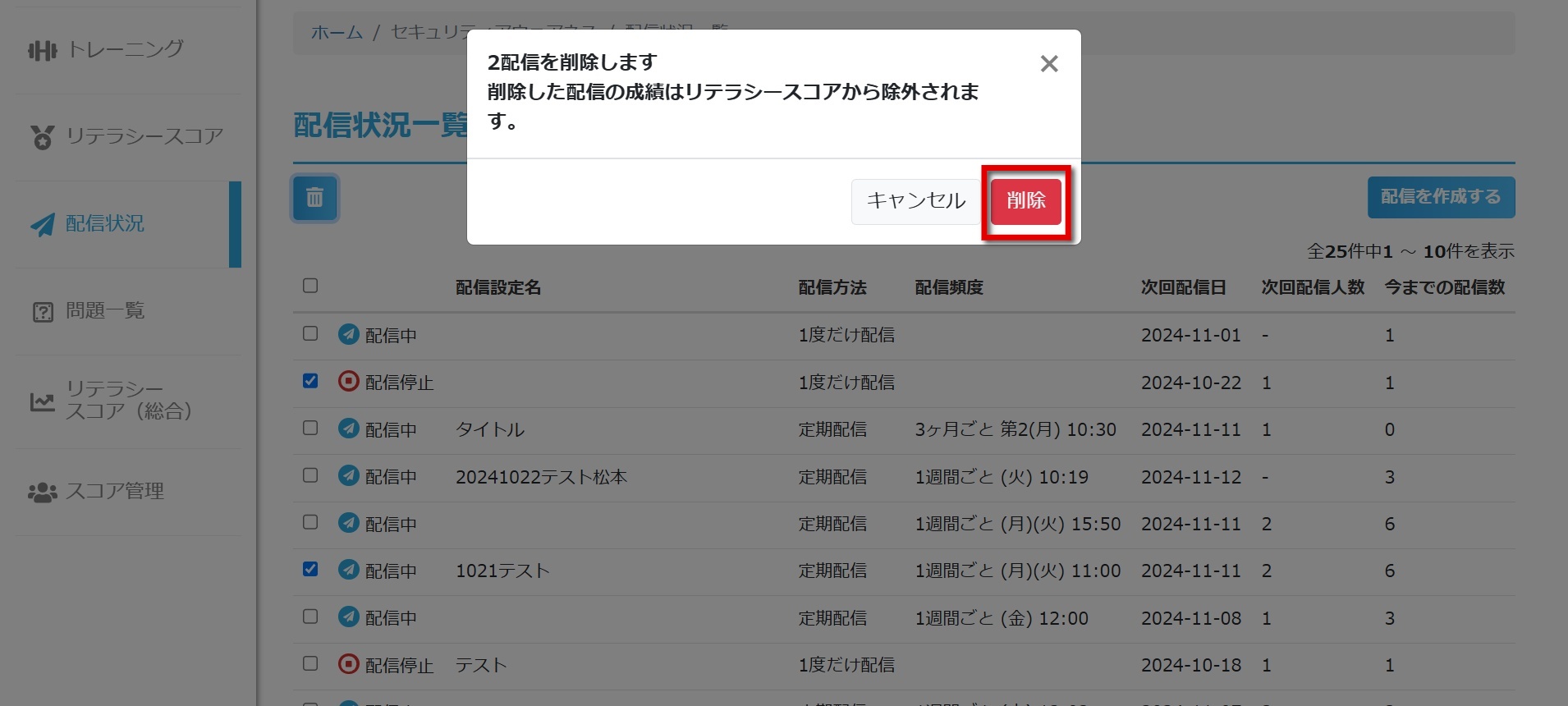Click キャンセル in the delete dialog

tap(916, 201)
